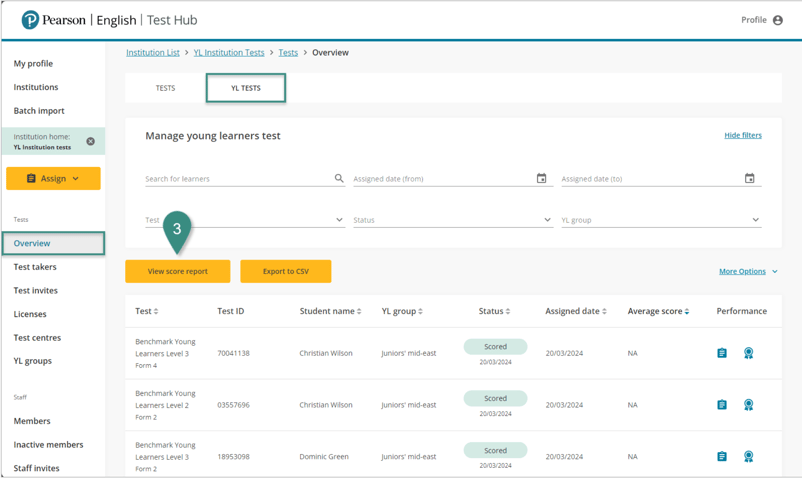Expand More Options
Viewport: 802px width, 482px height.
(x=748, y=272)
